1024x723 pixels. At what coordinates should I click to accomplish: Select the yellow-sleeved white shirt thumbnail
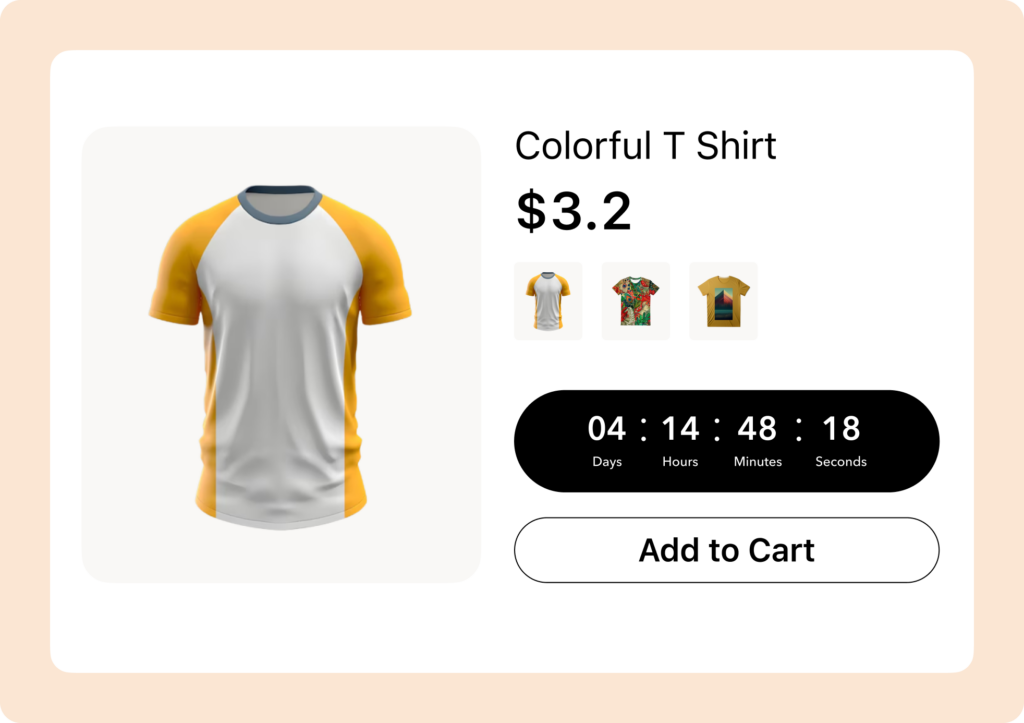coord(548,301)
